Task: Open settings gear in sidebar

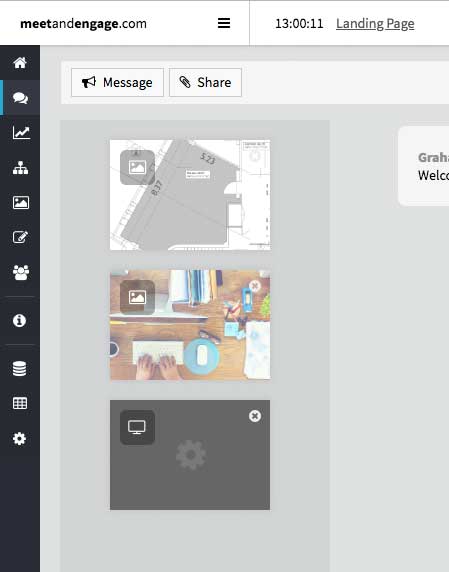Action: 19,438
